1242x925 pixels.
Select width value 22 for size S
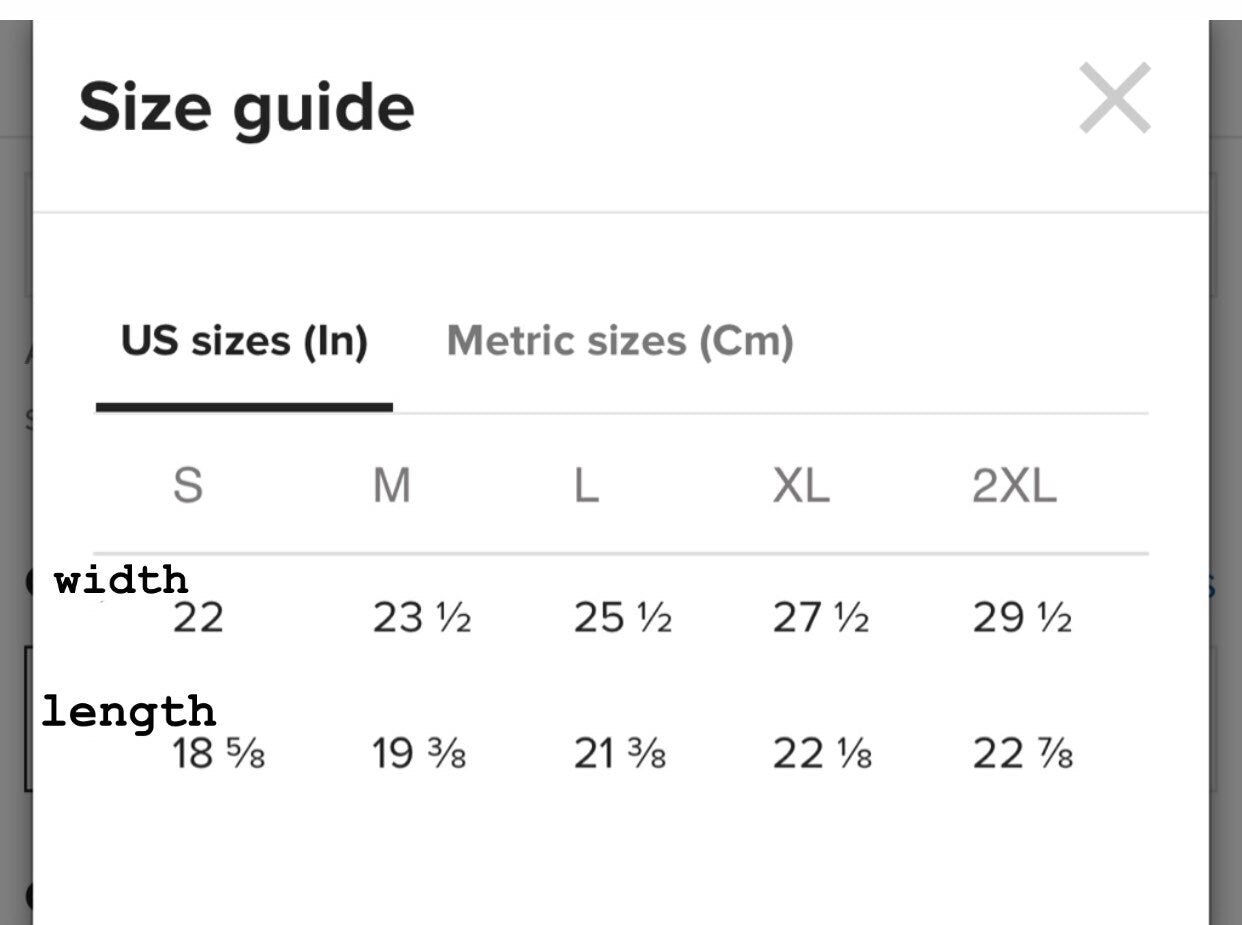[198, 619]
